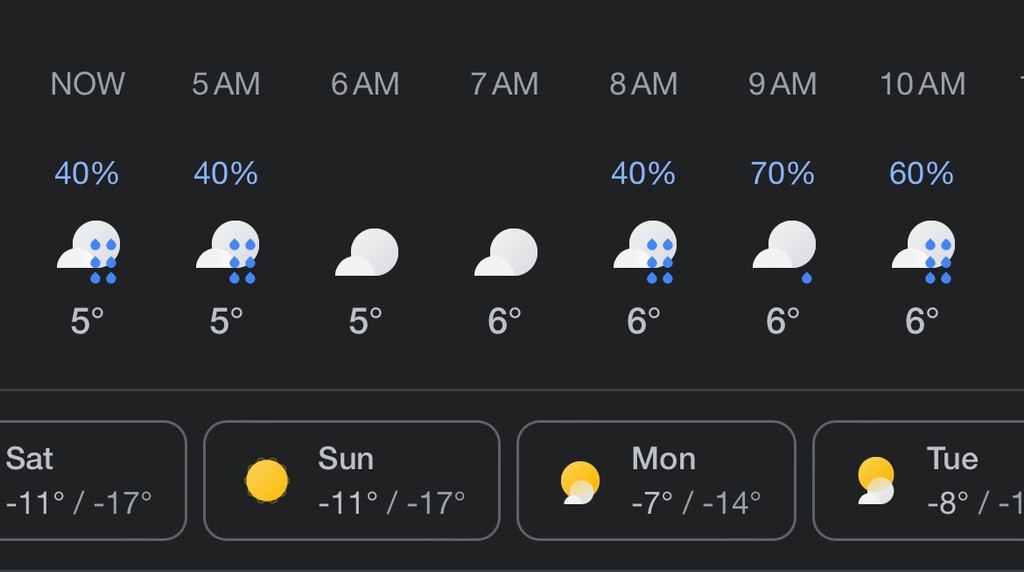Click the 10 AM rain icon

(922, 251)
